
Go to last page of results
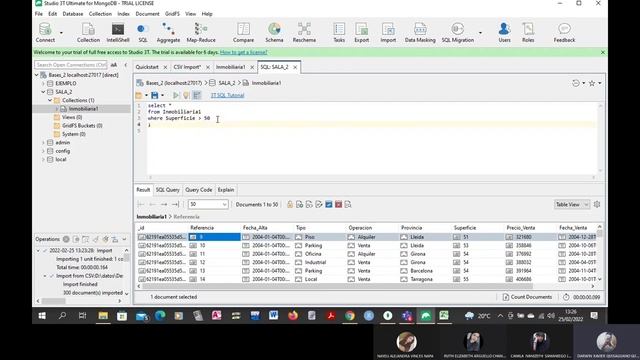pos(176,204)
